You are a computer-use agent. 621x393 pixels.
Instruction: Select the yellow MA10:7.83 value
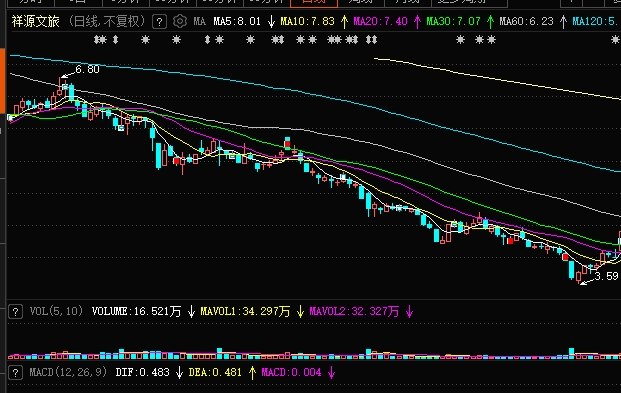[x=307, y=21]
